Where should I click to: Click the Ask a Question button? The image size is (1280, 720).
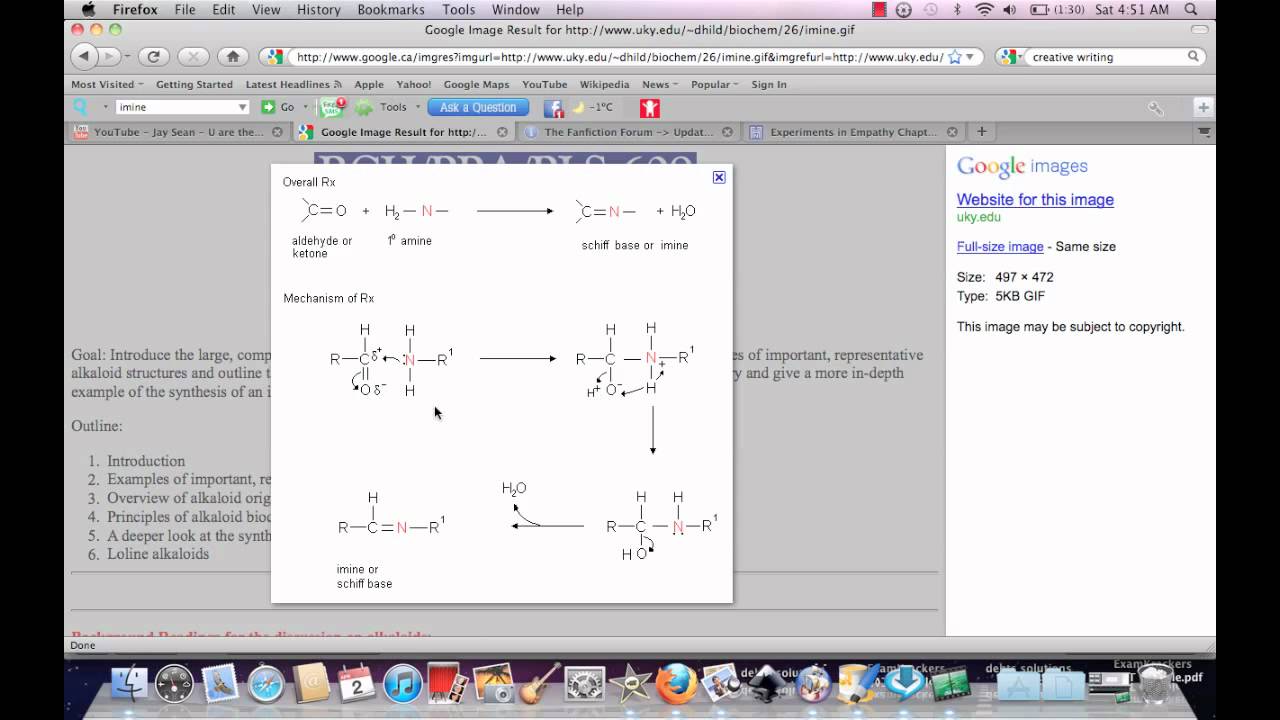pyautogui.click(x=478, y=107)
